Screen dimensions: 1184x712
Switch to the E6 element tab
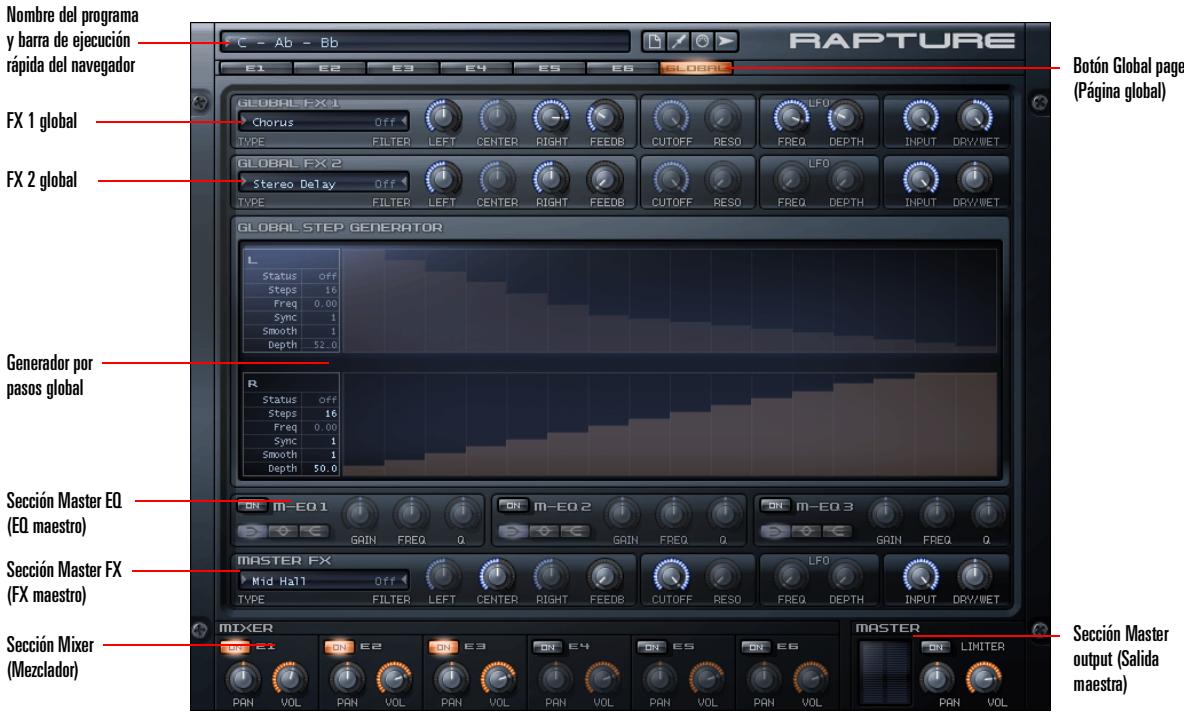pos(622,69)
